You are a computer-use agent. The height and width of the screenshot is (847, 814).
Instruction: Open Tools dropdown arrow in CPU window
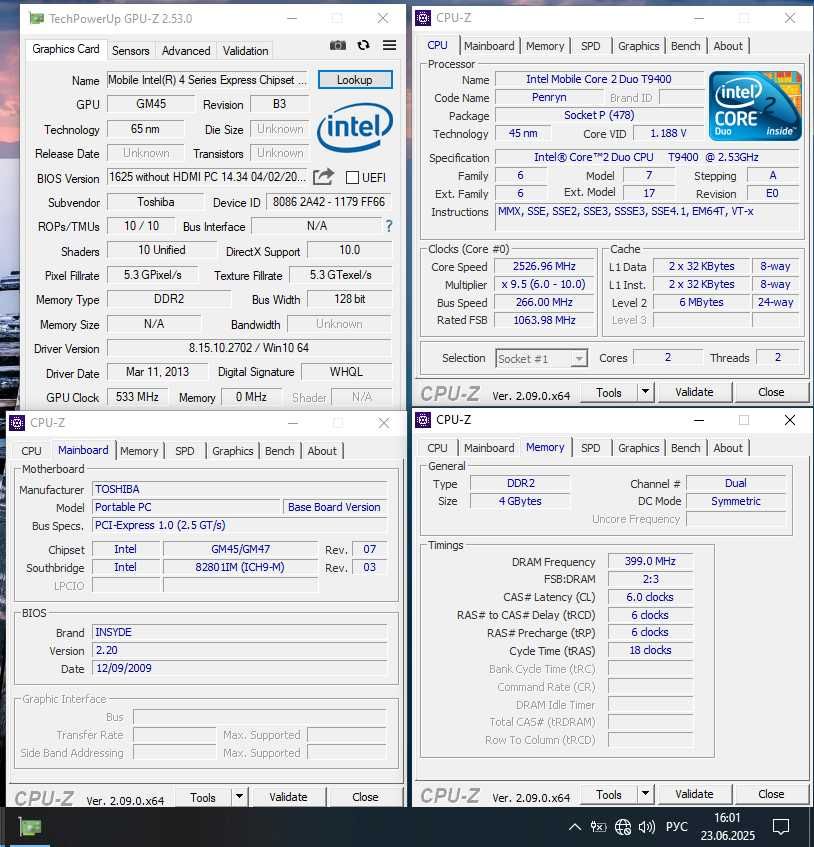click(x=645, y=392)
